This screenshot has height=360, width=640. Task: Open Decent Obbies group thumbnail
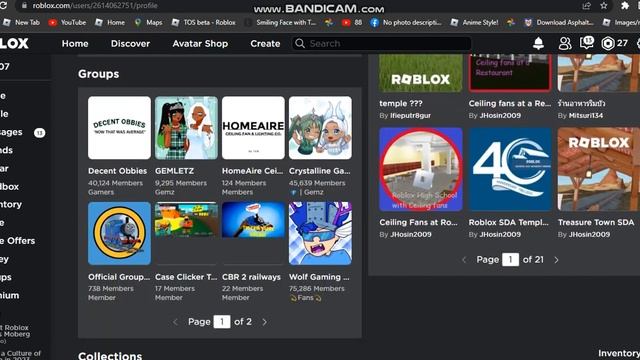119,128
